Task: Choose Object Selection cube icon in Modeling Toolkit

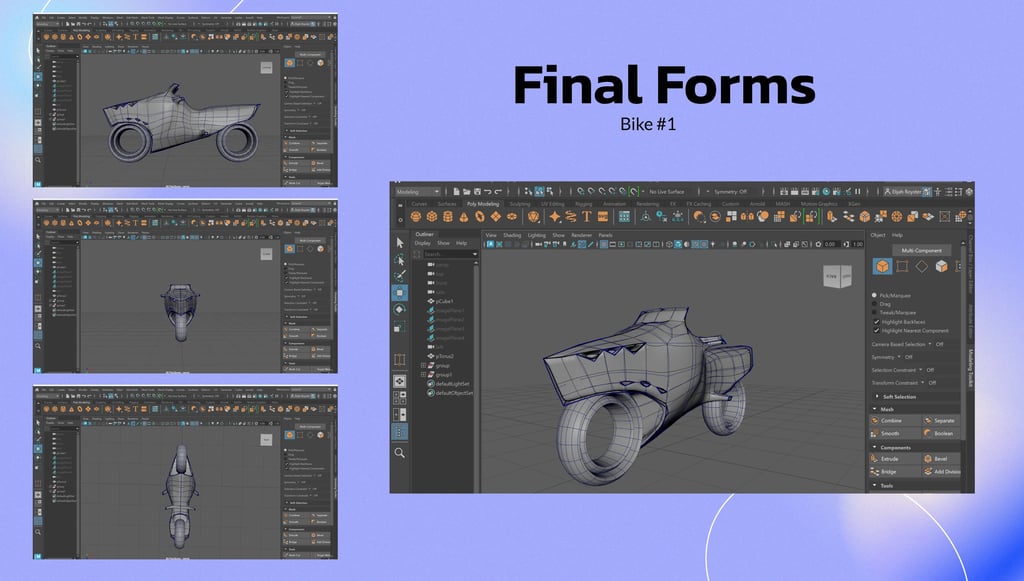Action: click(882, 266)
